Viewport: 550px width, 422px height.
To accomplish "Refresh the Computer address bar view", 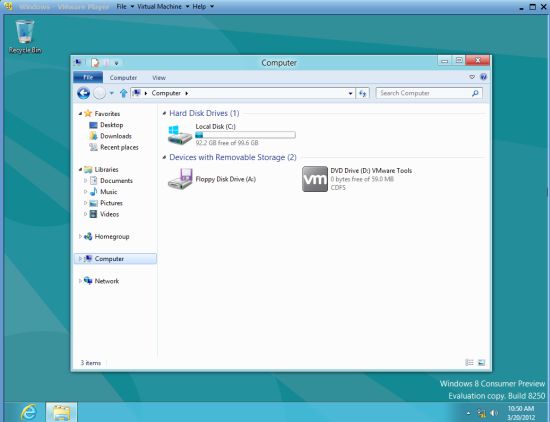I will click(362, 93).
